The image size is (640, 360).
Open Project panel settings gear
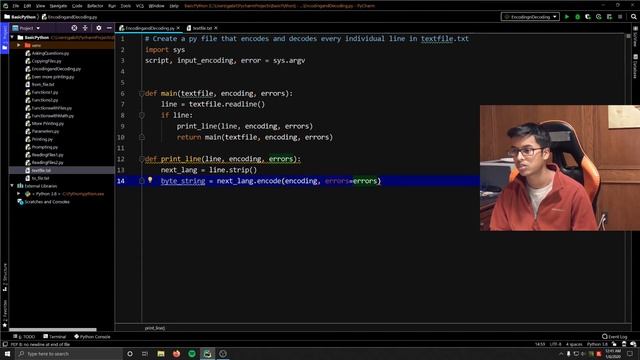click(99, 28)
